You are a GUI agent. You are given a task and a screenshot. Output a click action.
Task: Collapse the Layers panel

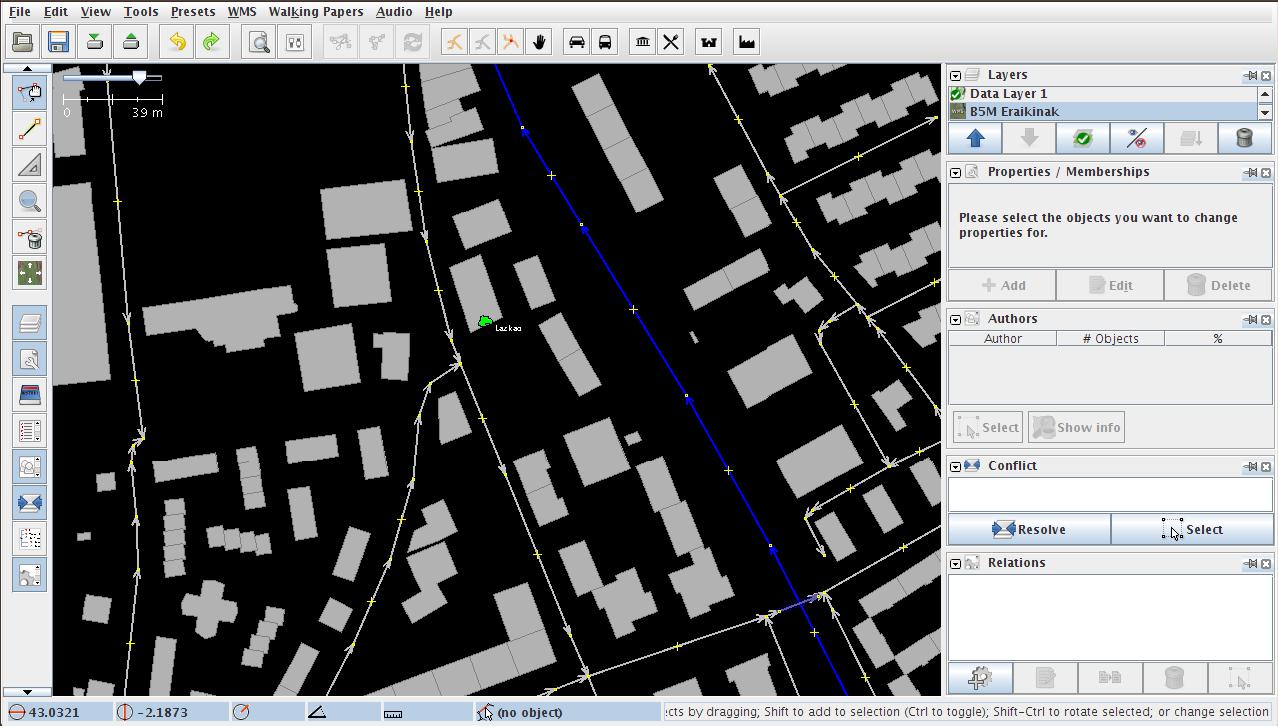click(955, 76)
